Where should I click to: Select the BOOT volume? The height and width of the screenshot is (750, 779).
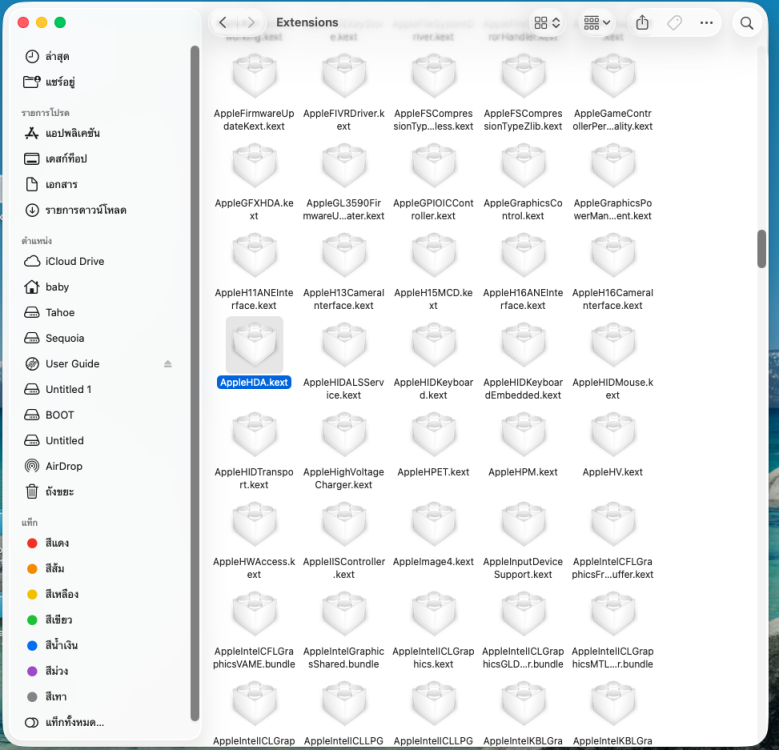99,415
